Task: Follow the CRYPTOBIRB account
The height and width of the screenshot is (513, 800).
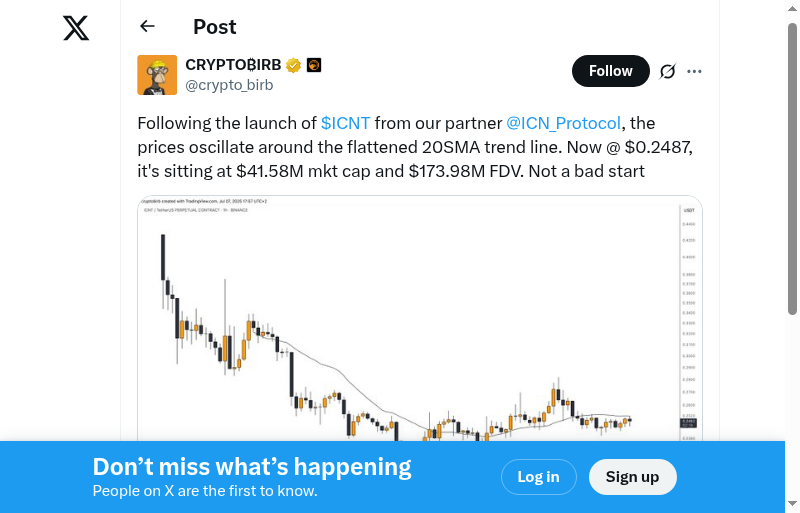Action: 610,71
